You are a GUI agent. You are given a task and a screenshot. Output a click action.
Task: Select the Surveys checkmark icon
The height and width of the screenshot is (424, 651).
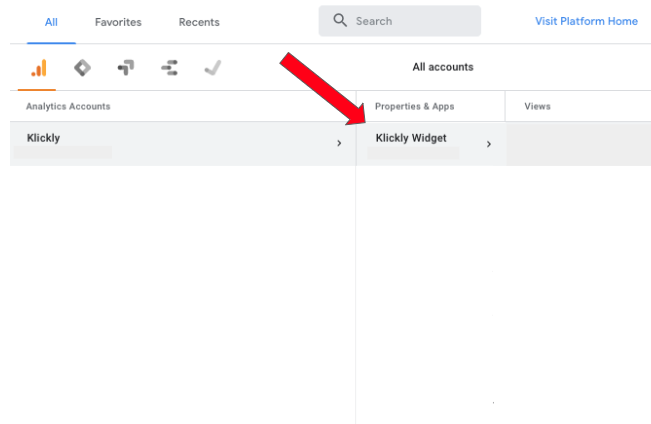click(x=213, y=68)
